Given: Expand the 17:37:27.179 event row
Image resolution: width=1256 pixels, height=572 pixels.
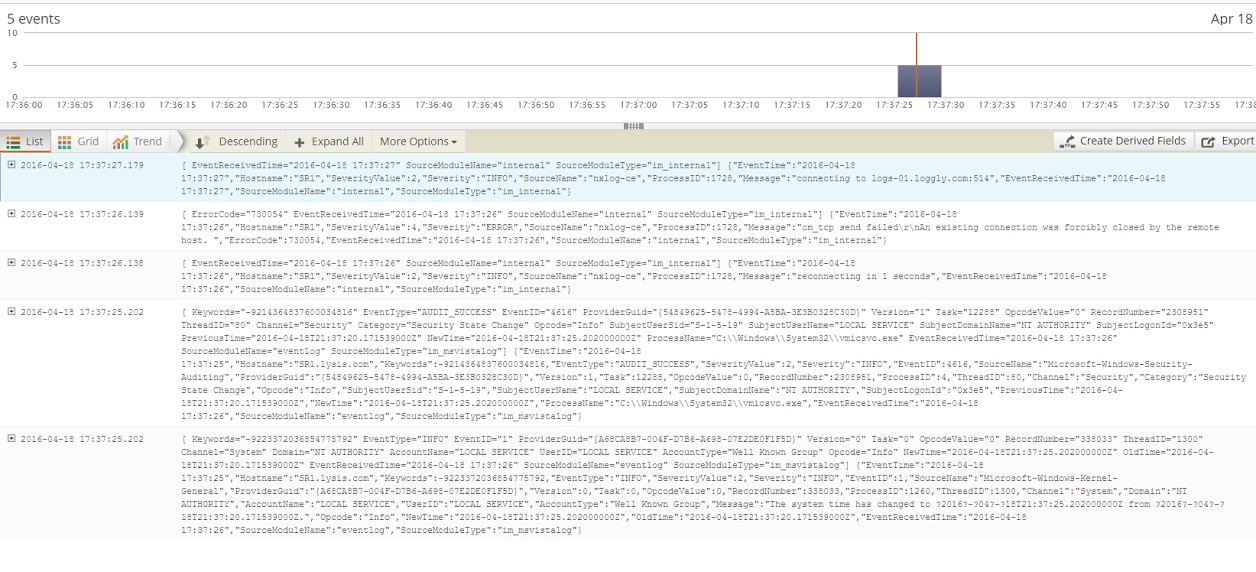Looking at the screenshot, I should click(x=12, y=165).
